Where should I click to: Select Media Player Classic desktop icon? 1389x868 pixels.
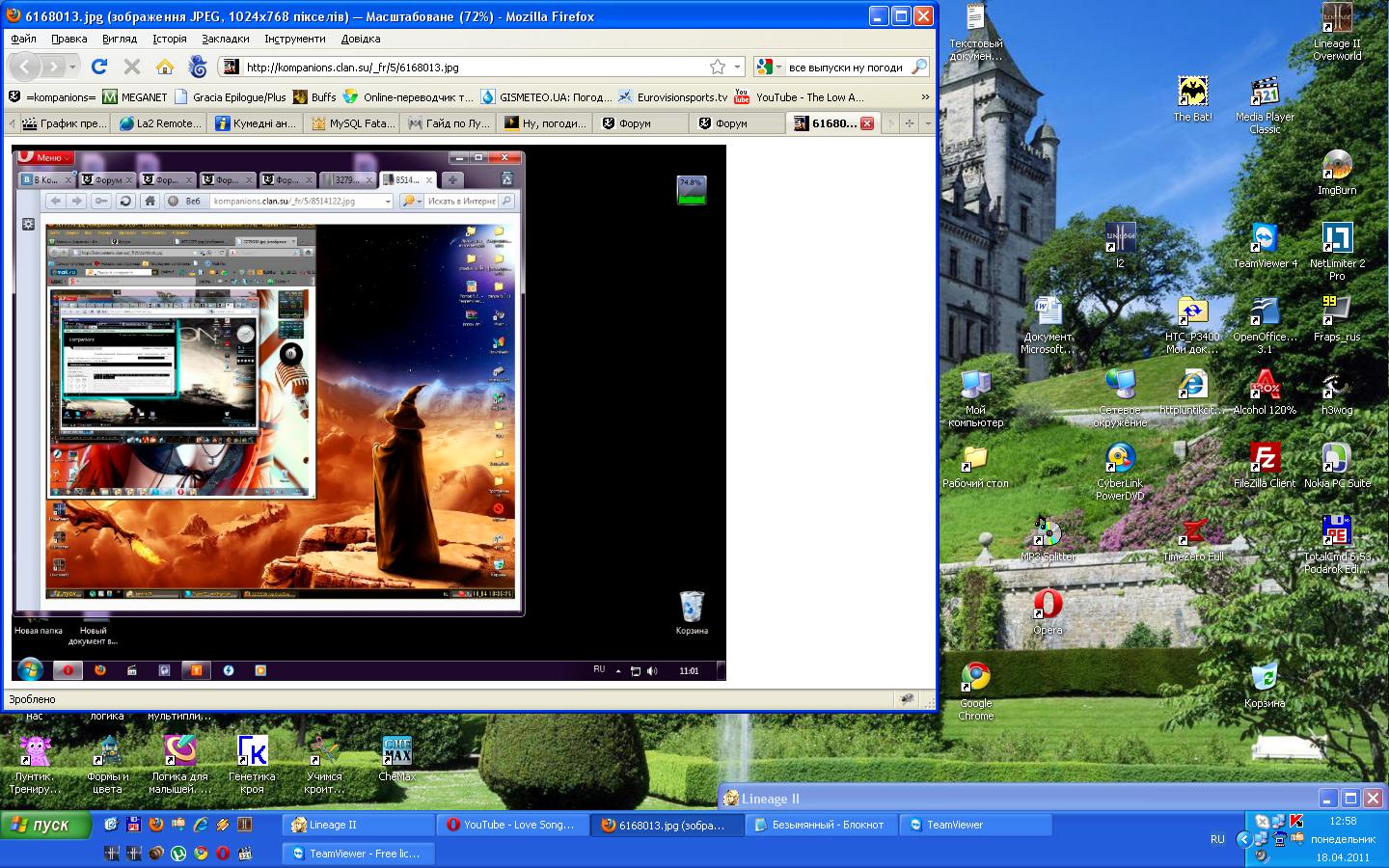coord(1265,106)
